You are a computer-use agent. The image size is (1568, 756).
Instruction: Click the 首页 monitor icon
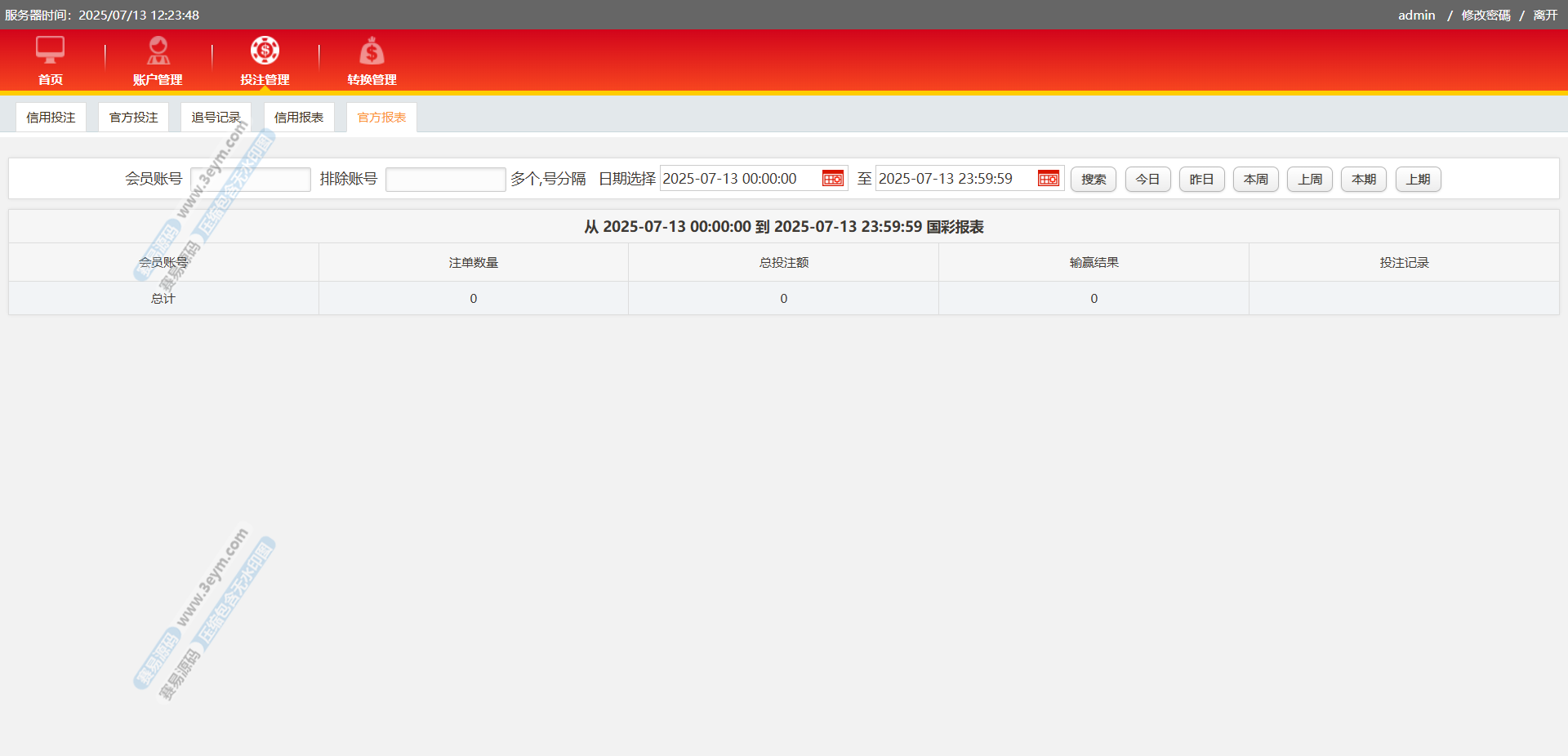pos(50,51)
